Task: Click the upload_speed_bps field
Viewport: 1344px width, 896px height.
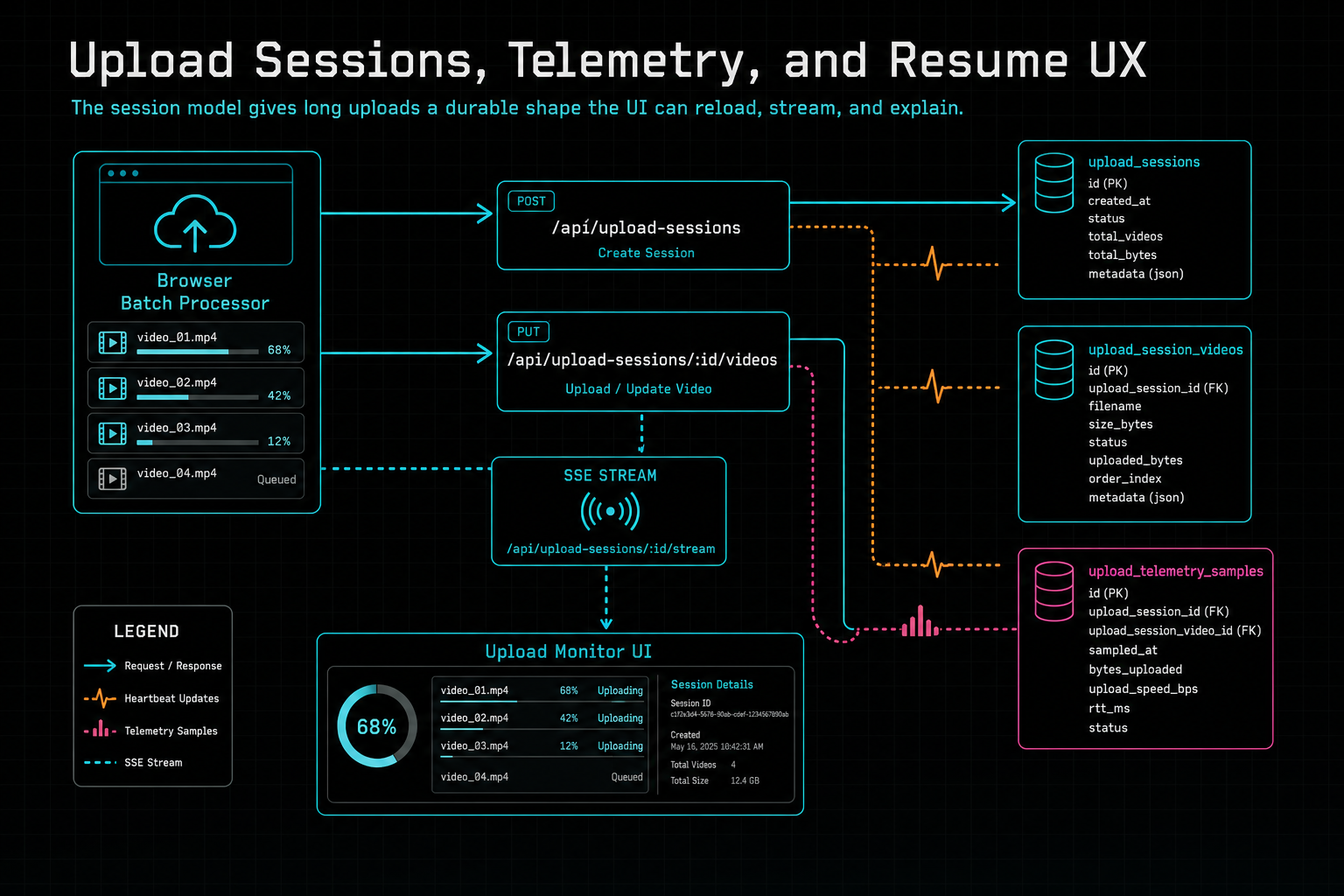Action: (1143, 689)
